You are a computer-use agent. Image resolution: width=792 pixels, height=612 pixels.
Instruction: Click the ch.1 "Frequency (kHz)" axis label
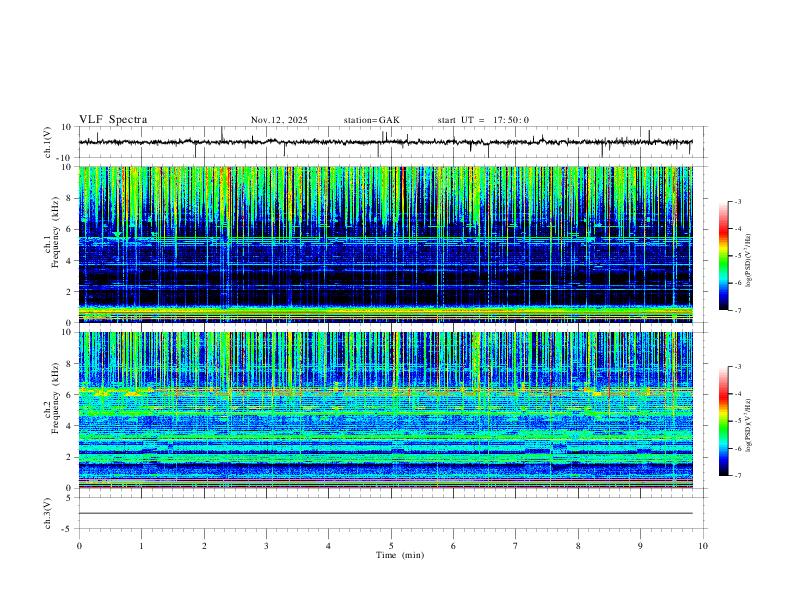pos(55,231)
